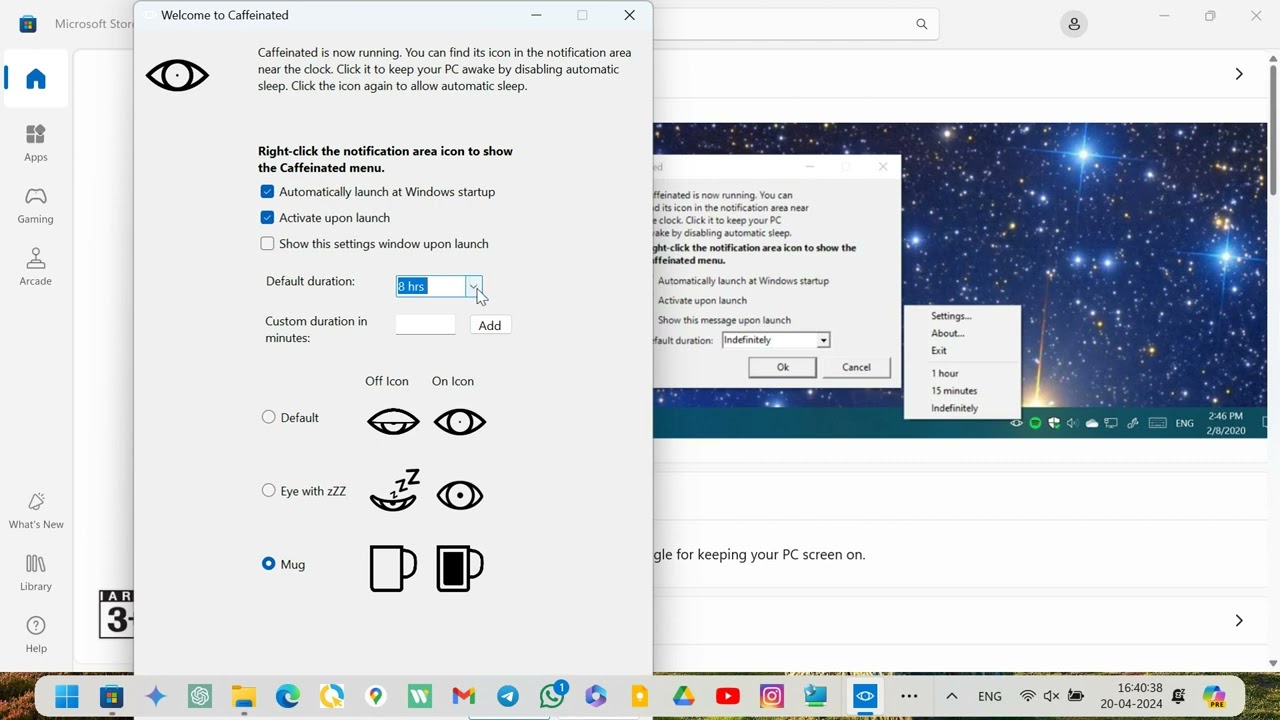Click the on icon in the Eye with zZZ row
Viewport: 1280px width, 720px height.
coord(460,496)
